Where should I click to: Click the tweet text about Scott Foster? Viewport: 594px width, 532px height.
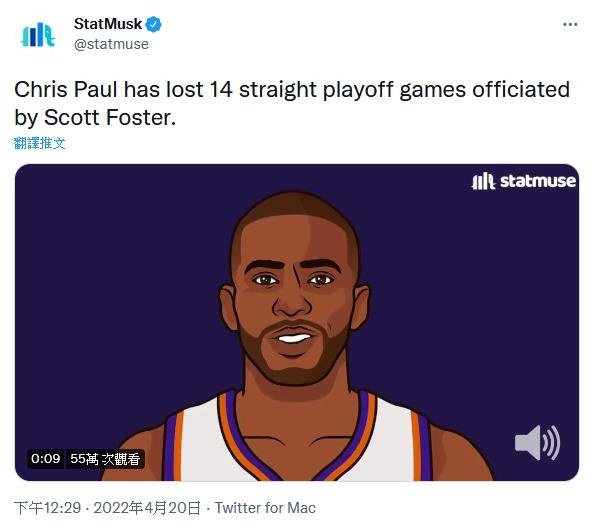[x=292, y=103]
